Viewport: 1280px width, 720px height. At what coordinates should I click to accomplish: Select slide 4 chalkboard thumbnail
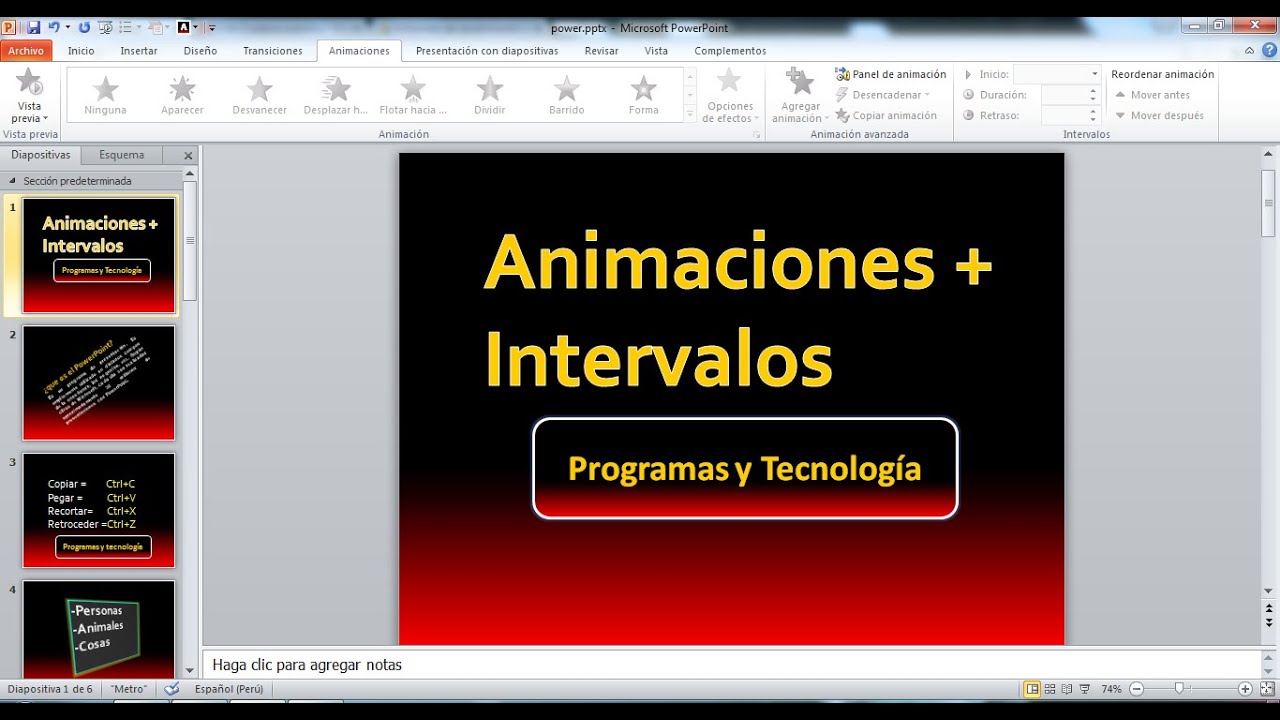[x=99, y=630]
